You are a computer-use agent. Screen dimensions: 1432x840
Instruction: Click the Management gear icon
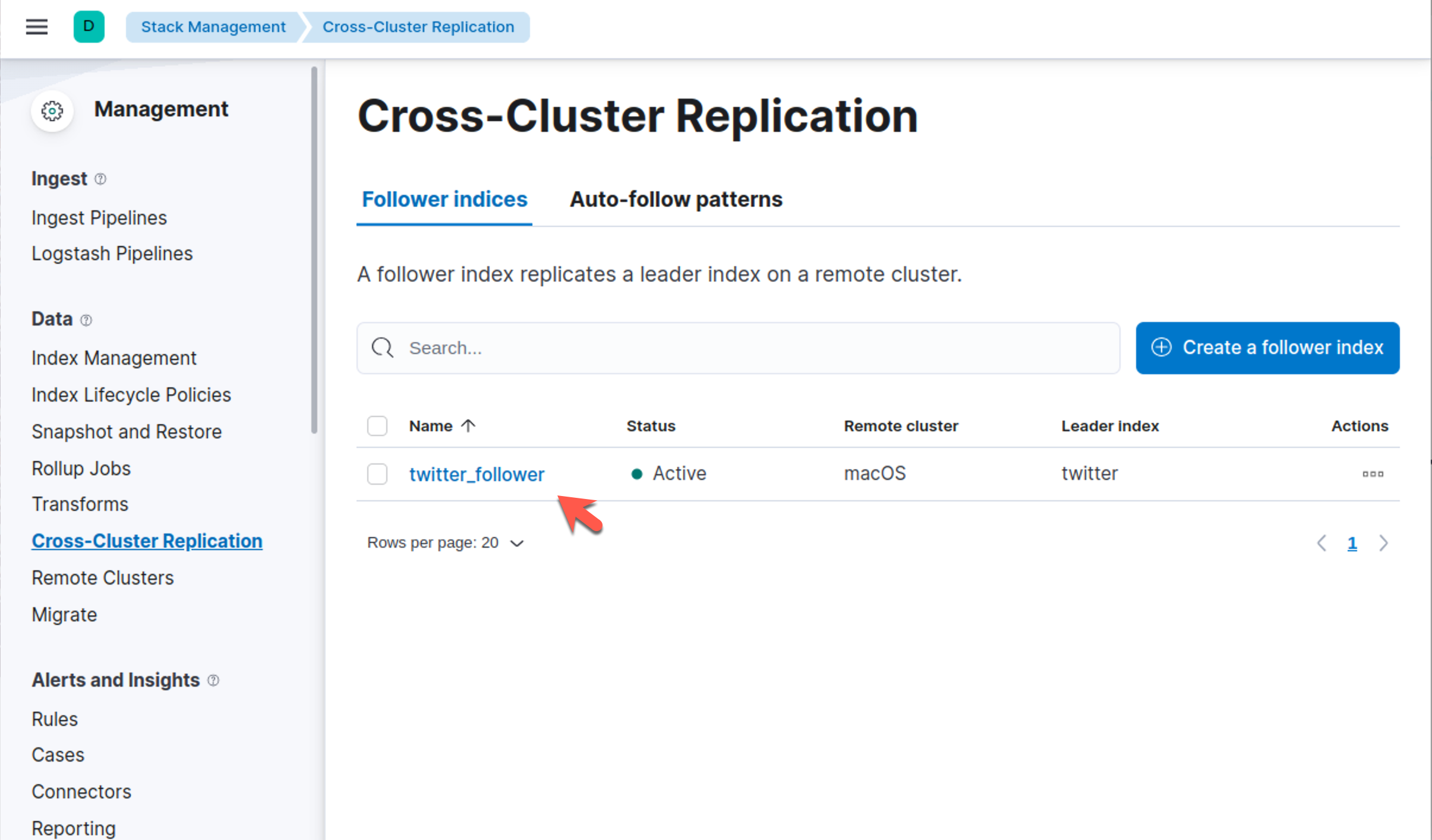click(52, 110)
